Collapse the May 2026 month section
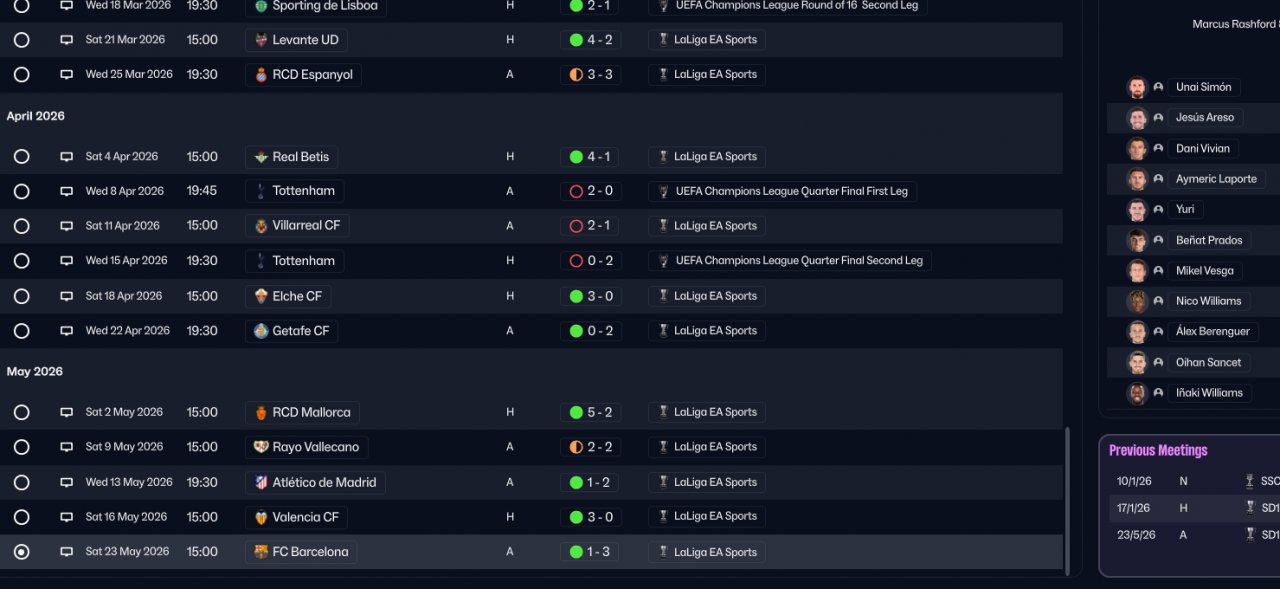This screenshot has height=589, width=1280. coord(34,372)
